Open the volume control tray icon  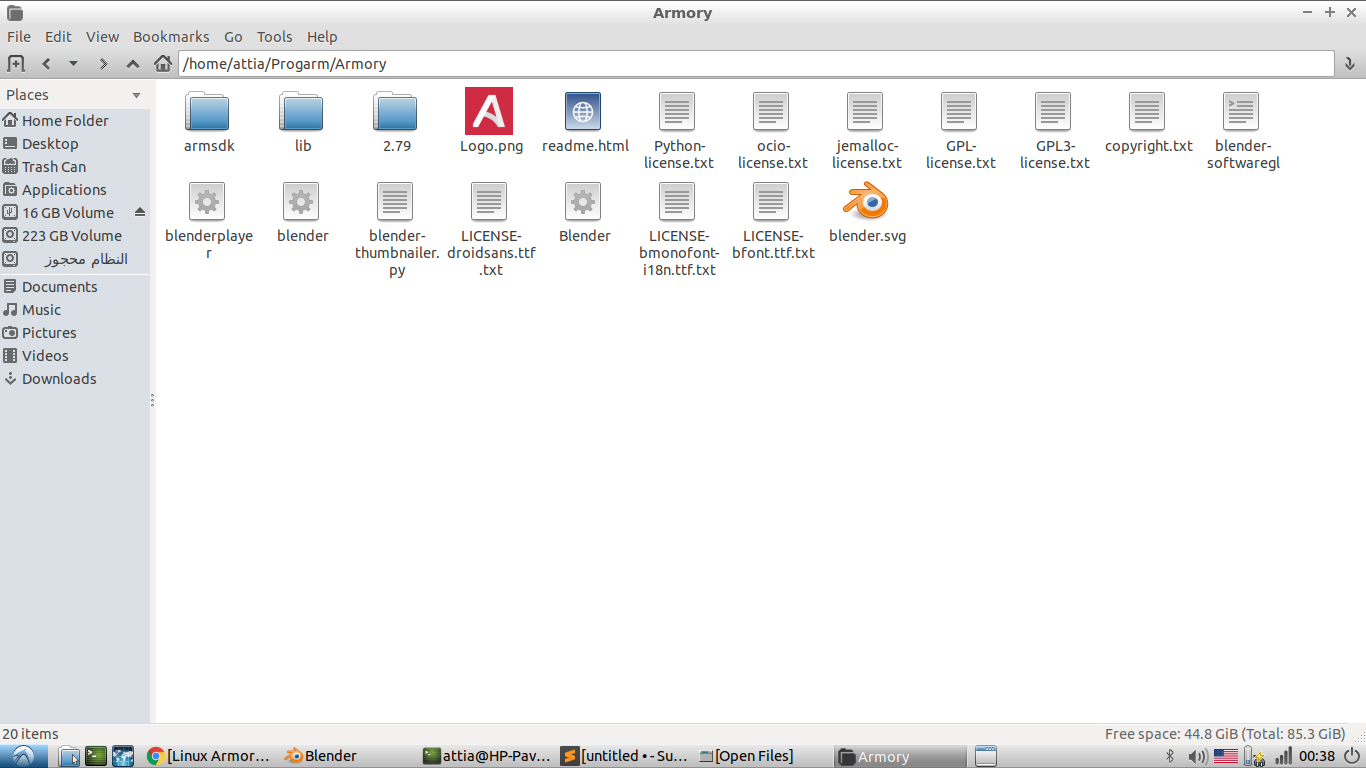tap(1199, 756)
